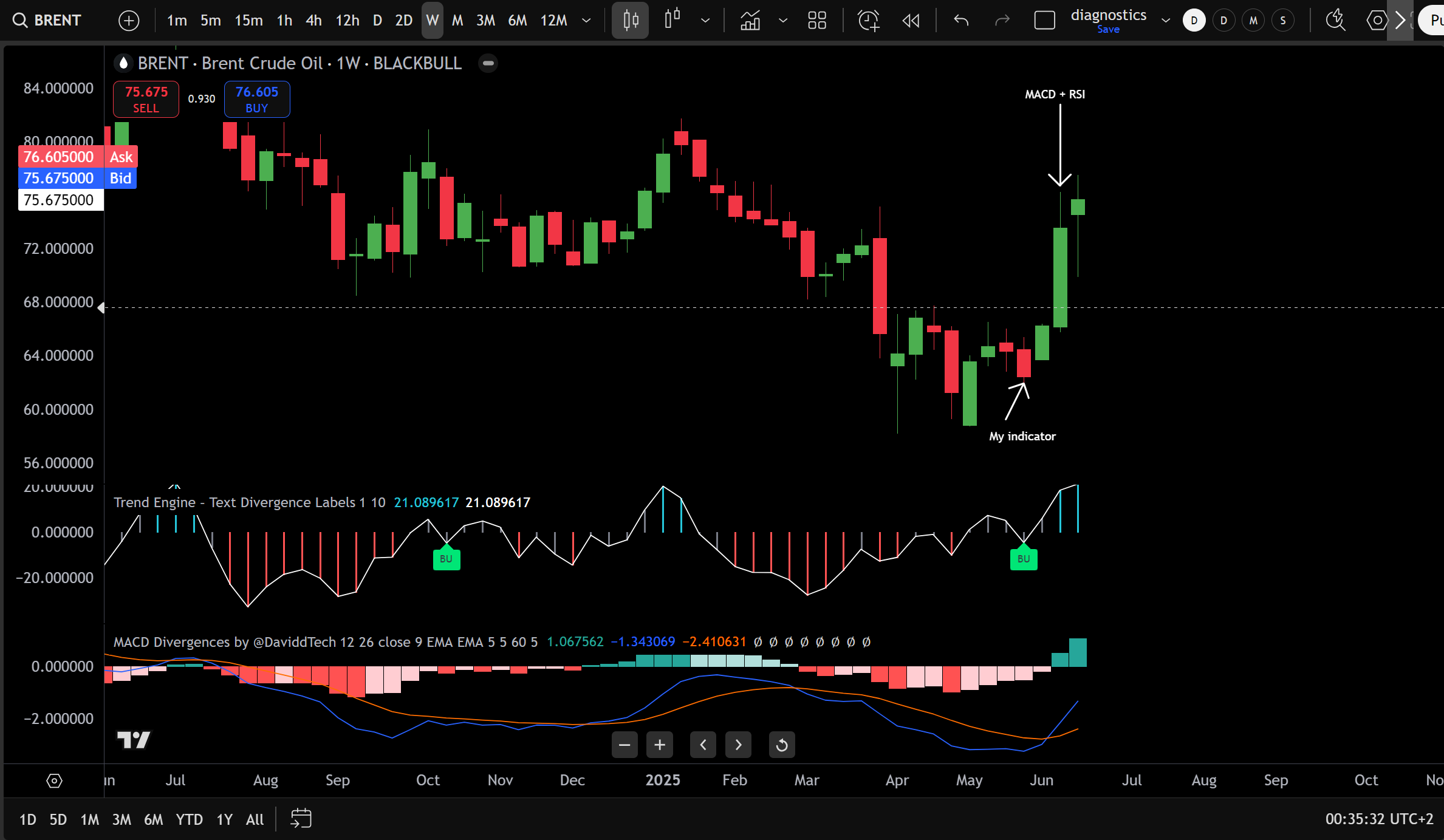The height and width of the screenshot is (840, 1444).
Task: Open time axis settings gear icon
Action: click(54, 780)
